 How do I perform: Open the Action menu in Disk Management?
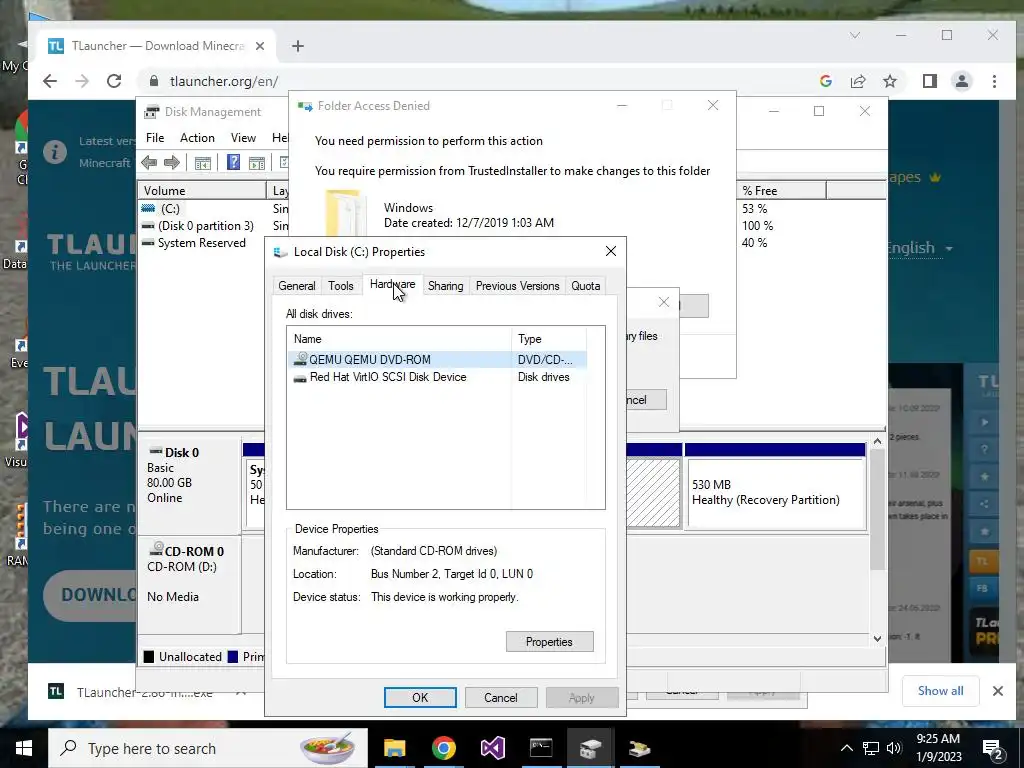click(197, 138)
